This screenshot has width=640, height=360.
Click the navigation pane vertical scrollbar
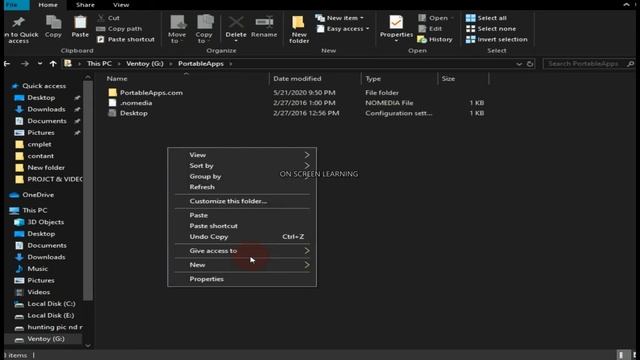(x=88, y=191)
